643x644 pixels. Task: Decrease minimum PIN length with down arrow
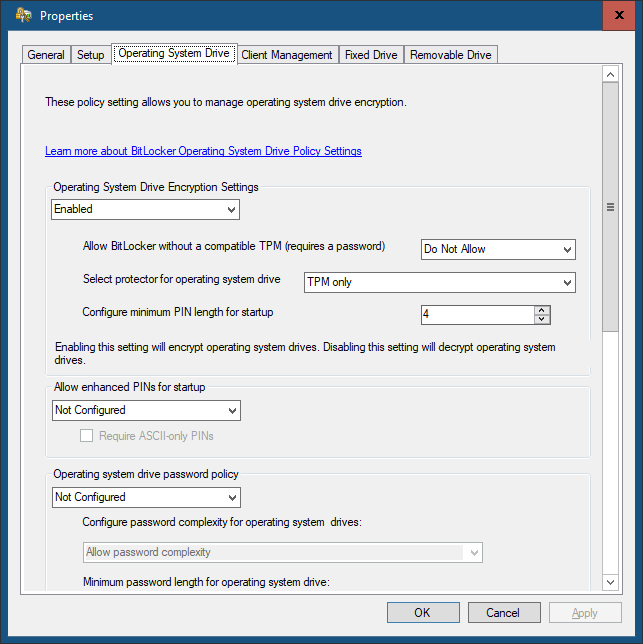(542, 319)
